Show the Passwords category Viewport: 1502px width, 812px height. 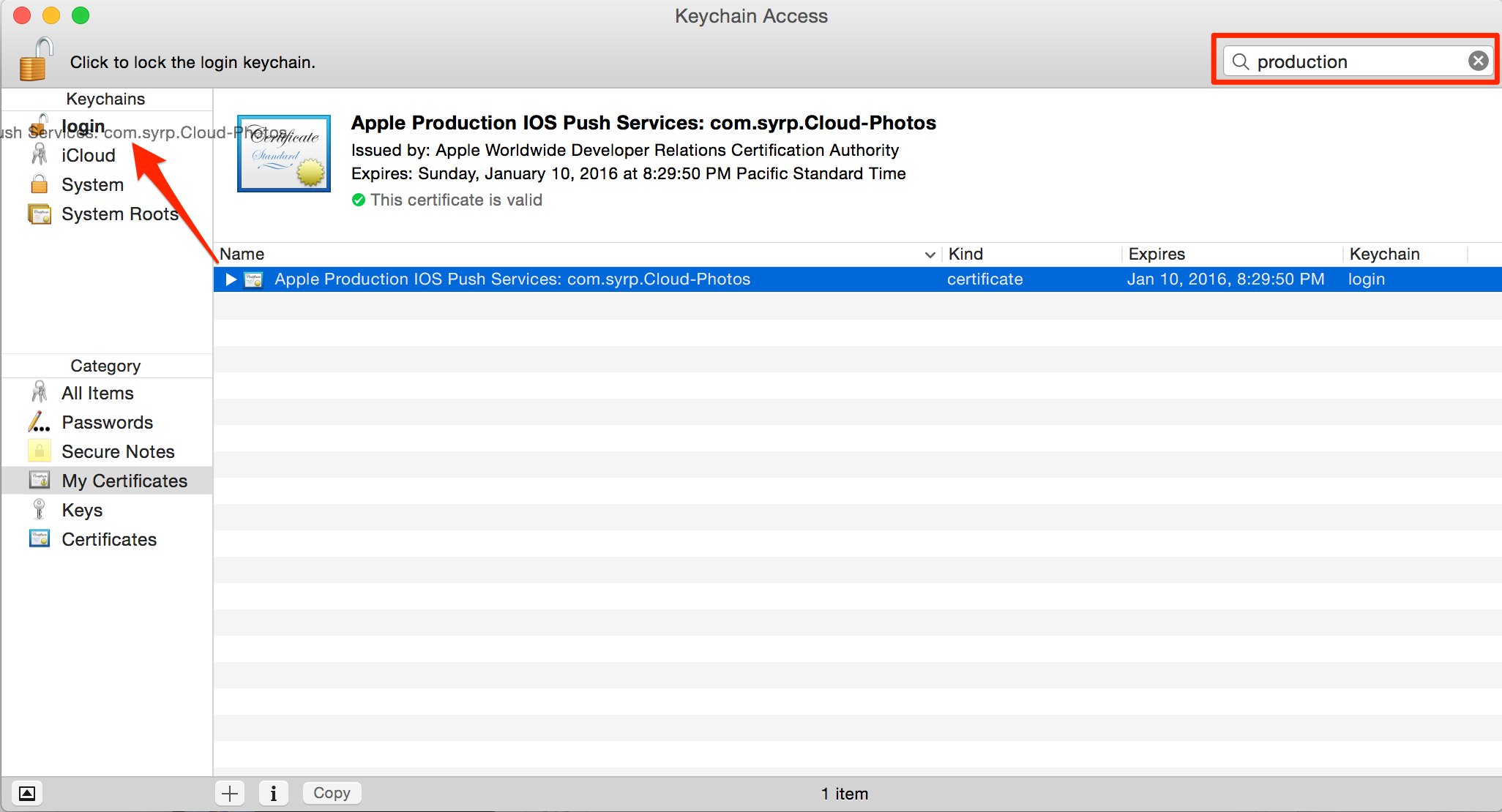tap(107, 422)
